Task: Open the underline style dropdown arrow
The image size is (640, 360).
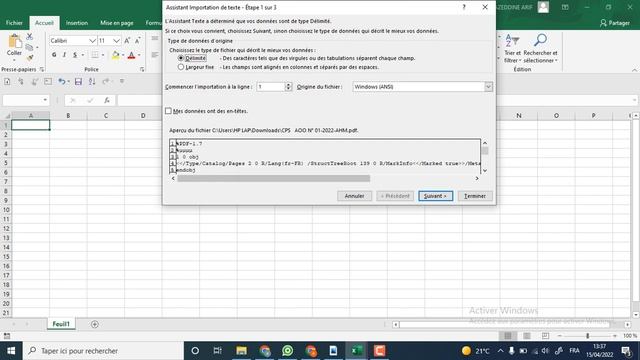Action: tap(83, 55)
